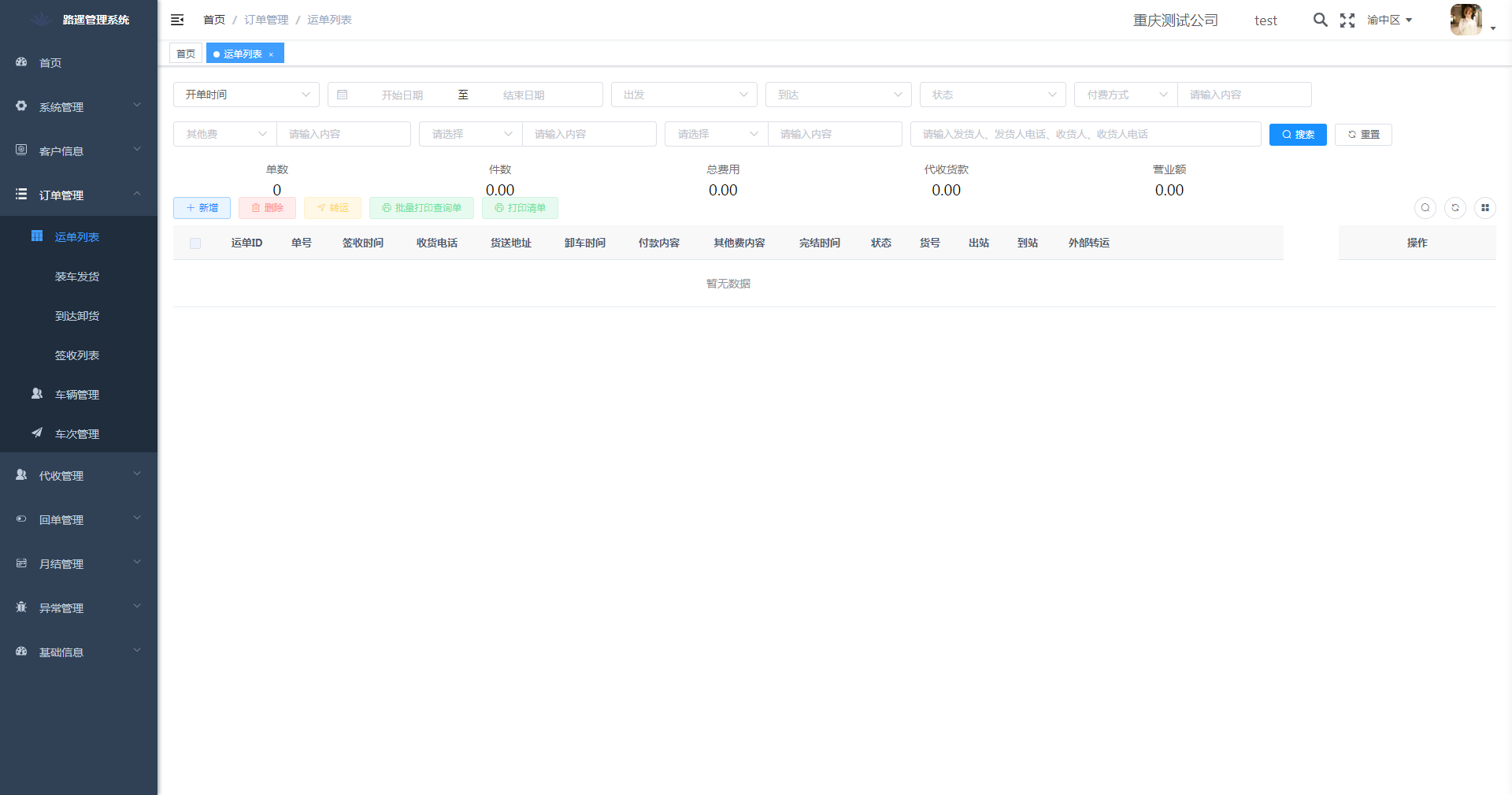Click the calendar icon in date range field
This screenshot has width=1512, height=795.
tap(343, 95)
